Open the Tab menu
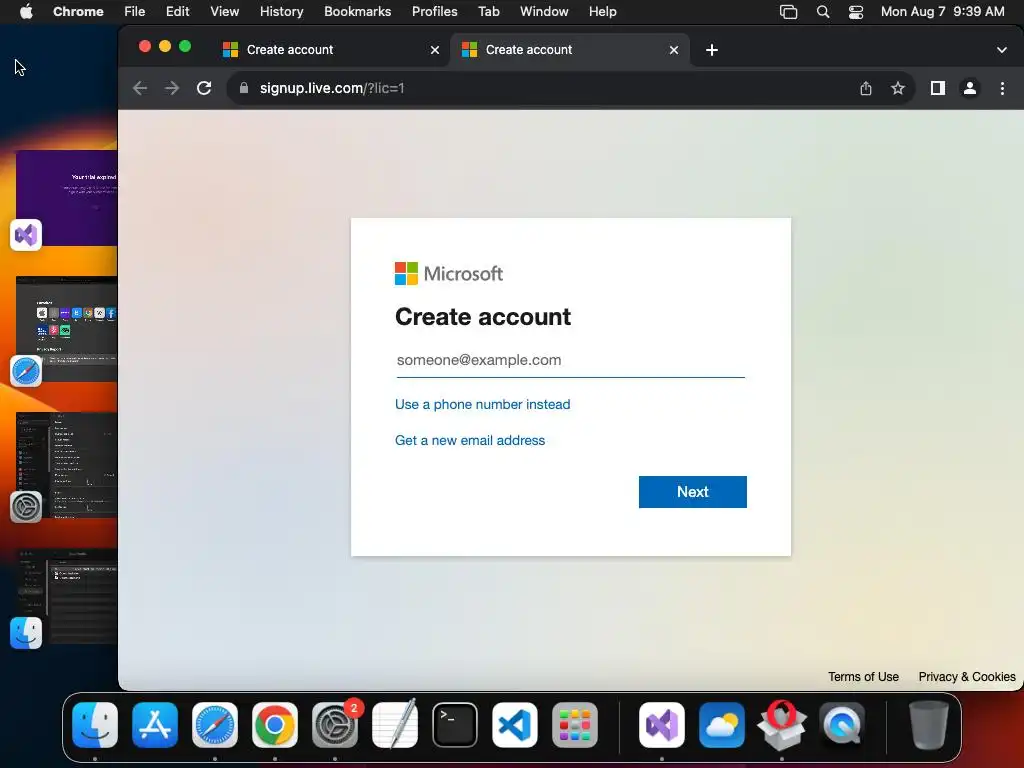This screenshot has height=768, width=1024. 488,12
